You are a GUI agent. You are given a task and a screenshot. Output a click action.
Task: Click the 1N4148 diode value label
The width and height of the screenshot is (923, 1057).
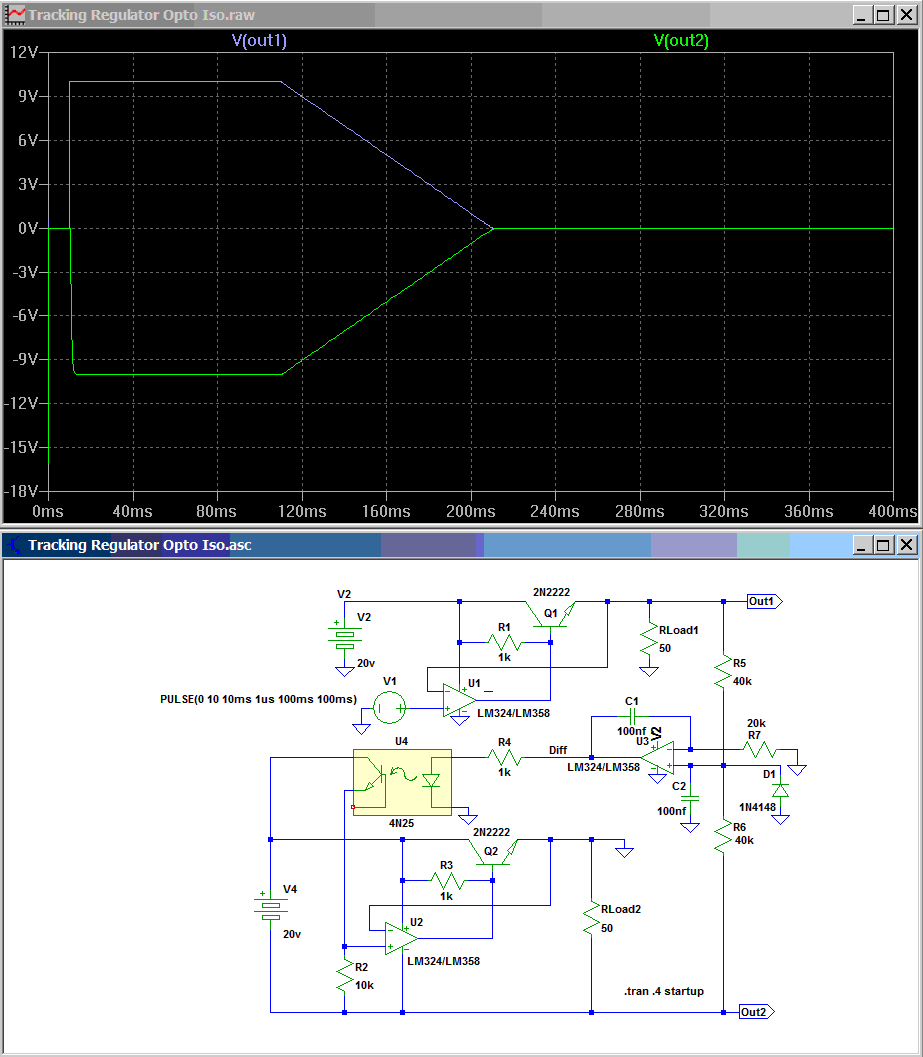point(757,807)
